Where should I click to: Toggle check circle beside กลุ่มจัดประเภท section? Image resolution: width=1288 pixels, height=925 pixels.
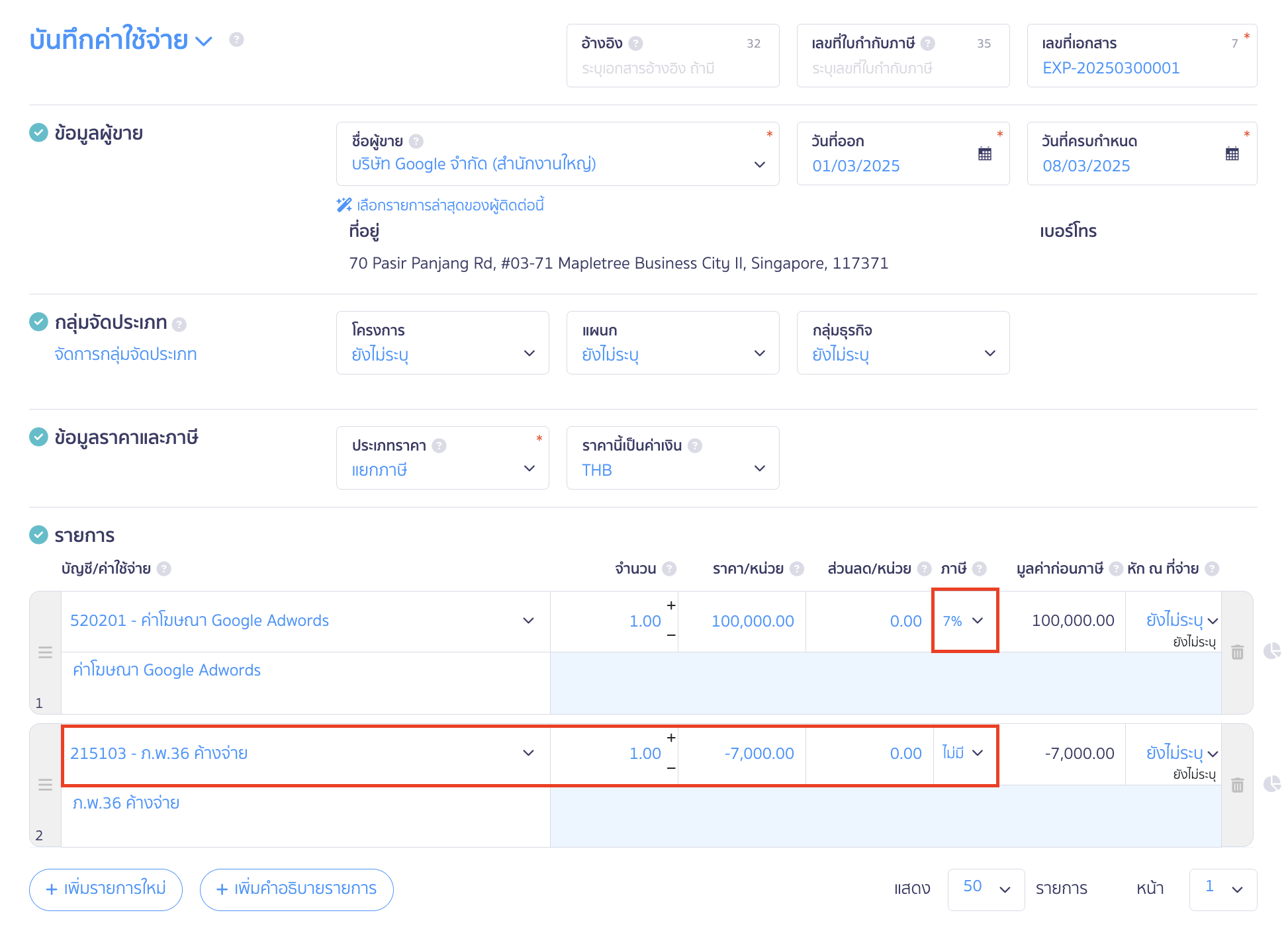click(x=38, y=322)
